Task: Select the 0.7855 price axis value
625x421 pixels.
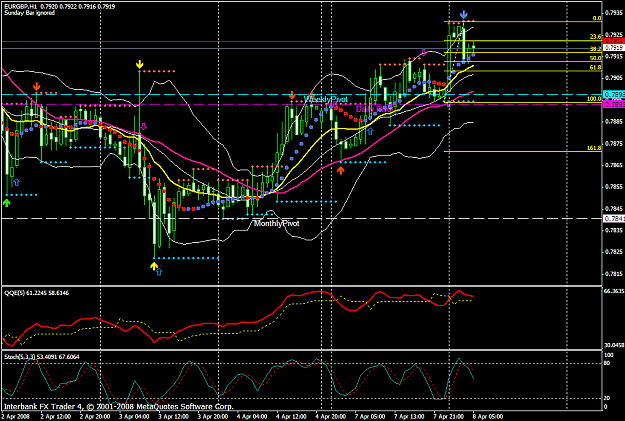Action: click(x=614, y=187)
